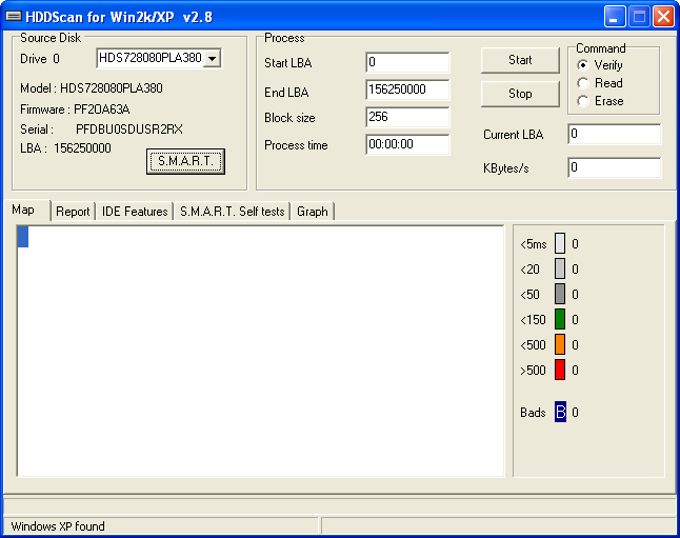Image resolution: width=680 pixels, height=538 pixels.
Task: Click the <20 legend color swatch
Action: click(x=560, y=269)
